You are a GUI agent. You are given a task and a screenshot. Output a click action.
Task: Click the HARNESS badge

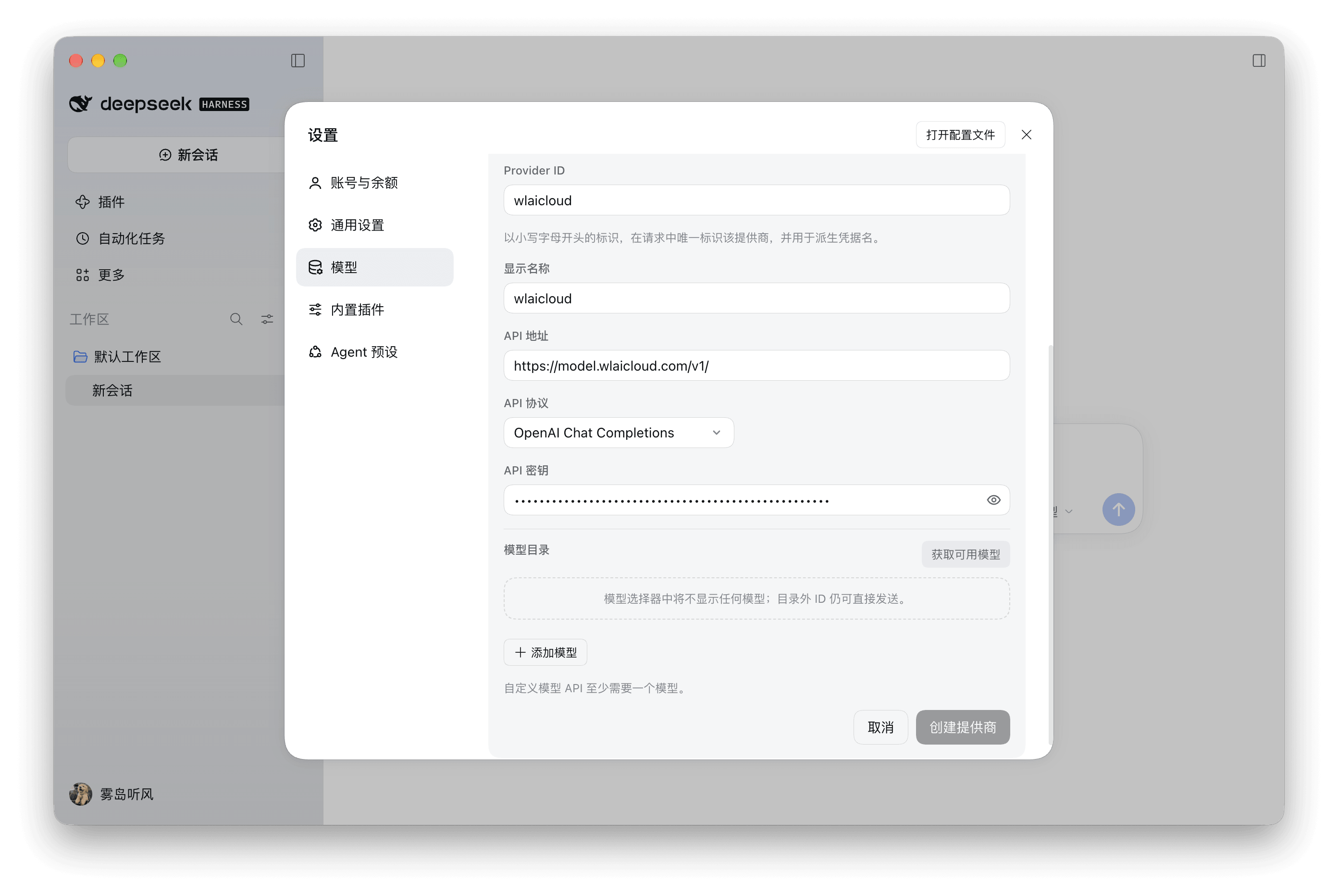[224, 104]
